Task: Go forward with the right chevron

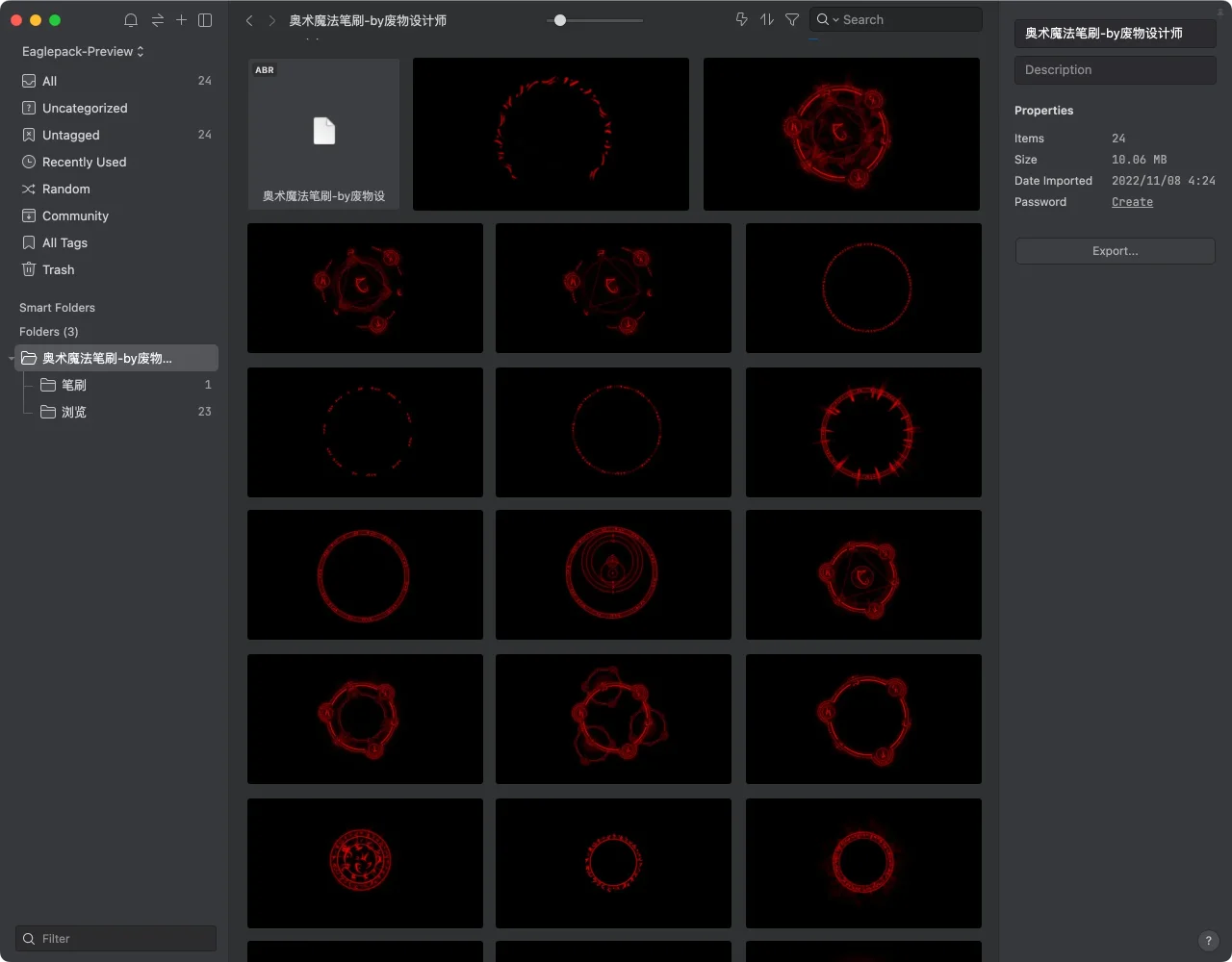Action: click(x=272, y=20)
